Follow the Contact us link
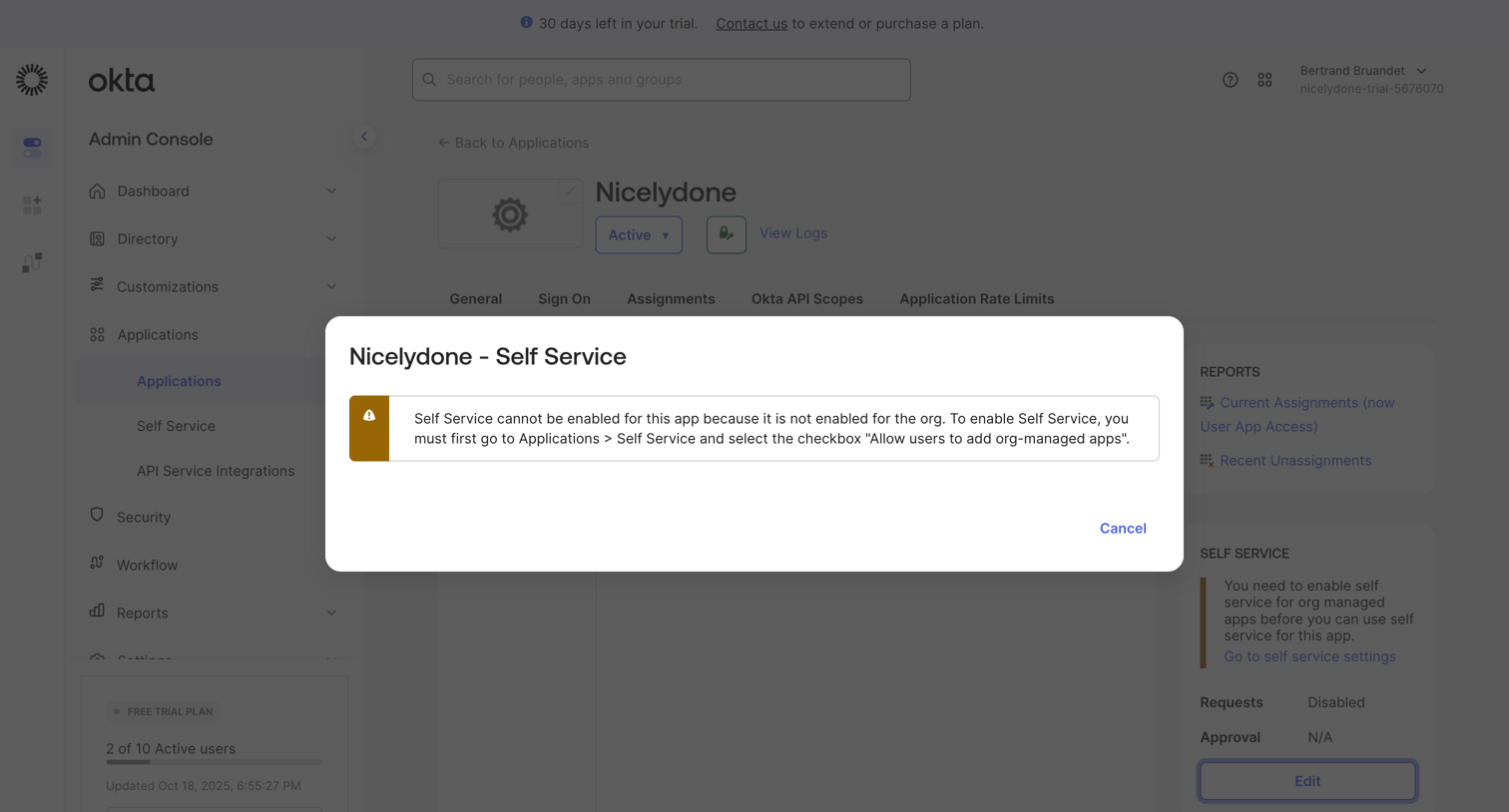 [752, 23]
